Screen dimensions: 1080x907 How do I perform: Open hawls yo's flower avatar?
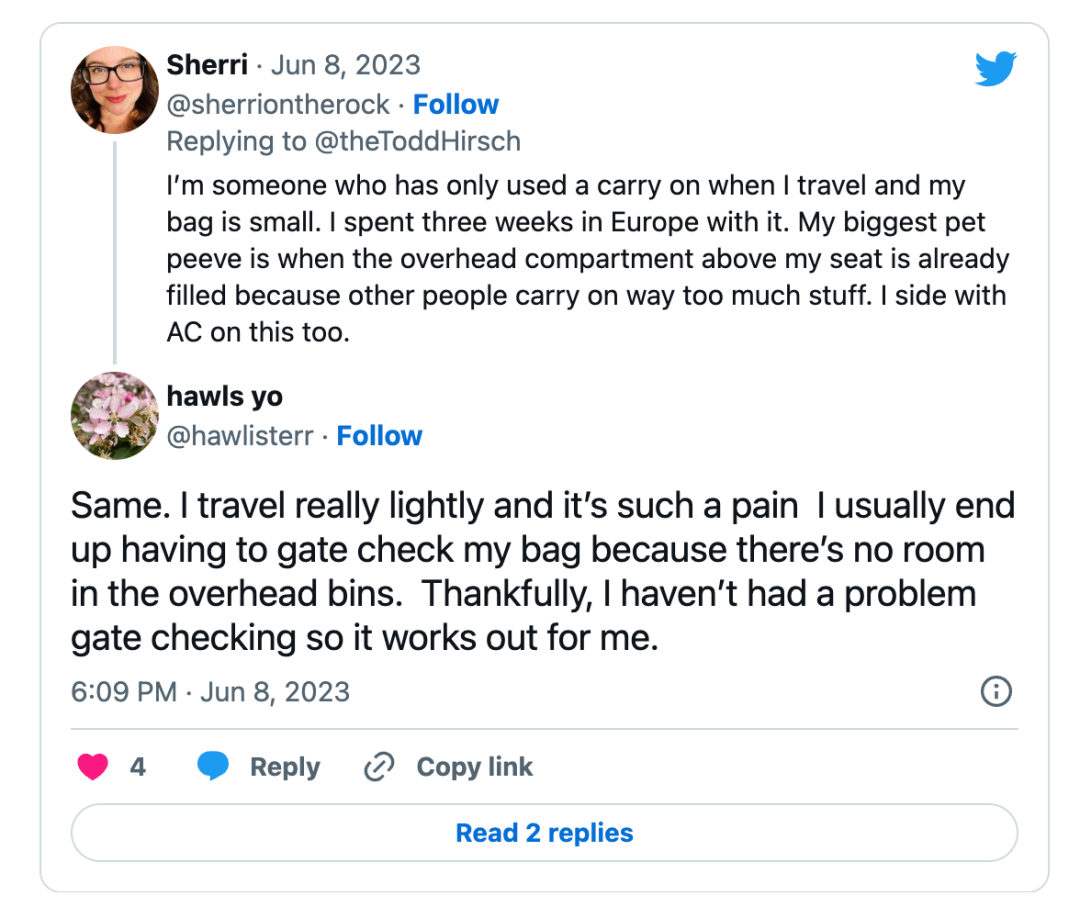[114, 415]
